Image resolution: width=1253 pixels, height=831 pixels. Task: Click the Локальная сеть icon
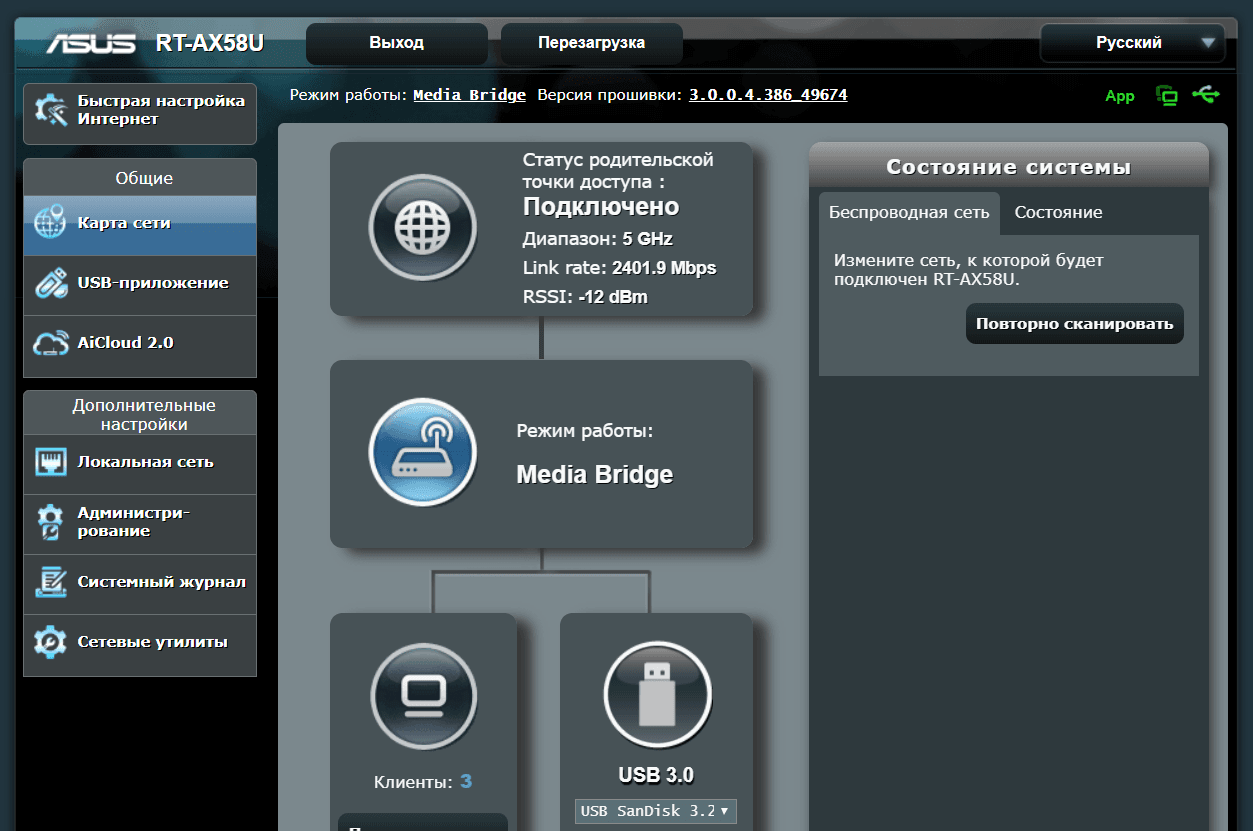click(50, 462)
